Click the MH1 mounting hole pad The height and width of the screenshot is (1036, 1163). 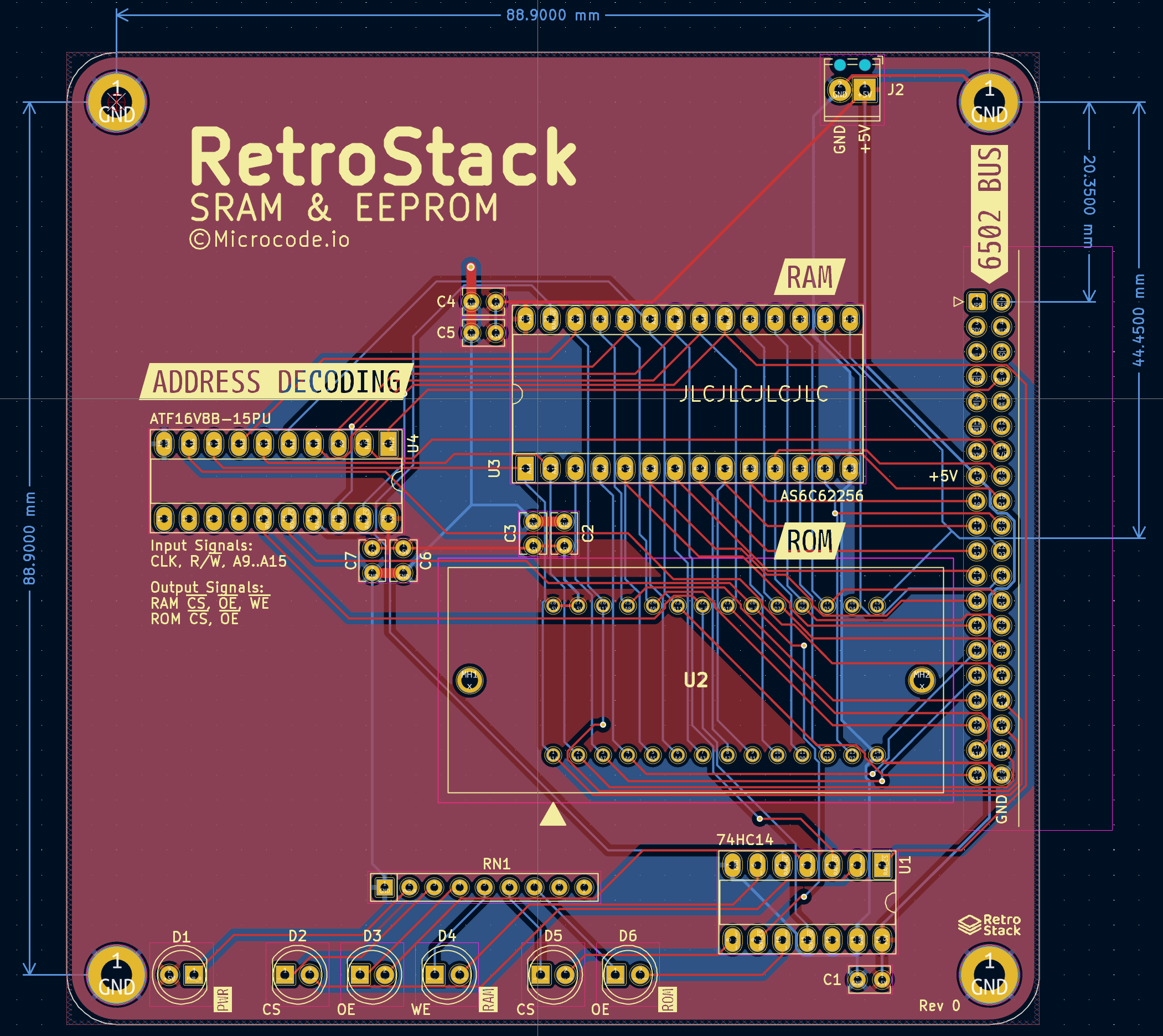click(x=469, y=680)
